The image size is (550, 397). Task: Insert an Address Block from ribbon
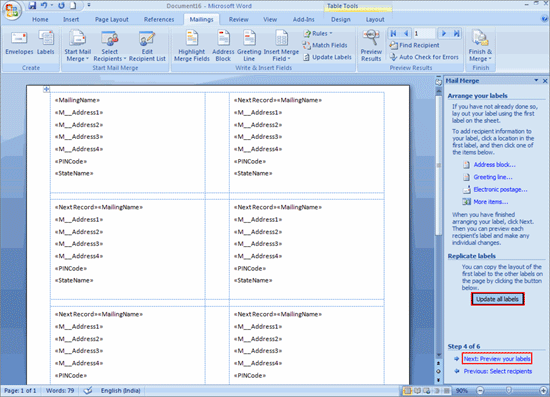(x=223, y=46)
